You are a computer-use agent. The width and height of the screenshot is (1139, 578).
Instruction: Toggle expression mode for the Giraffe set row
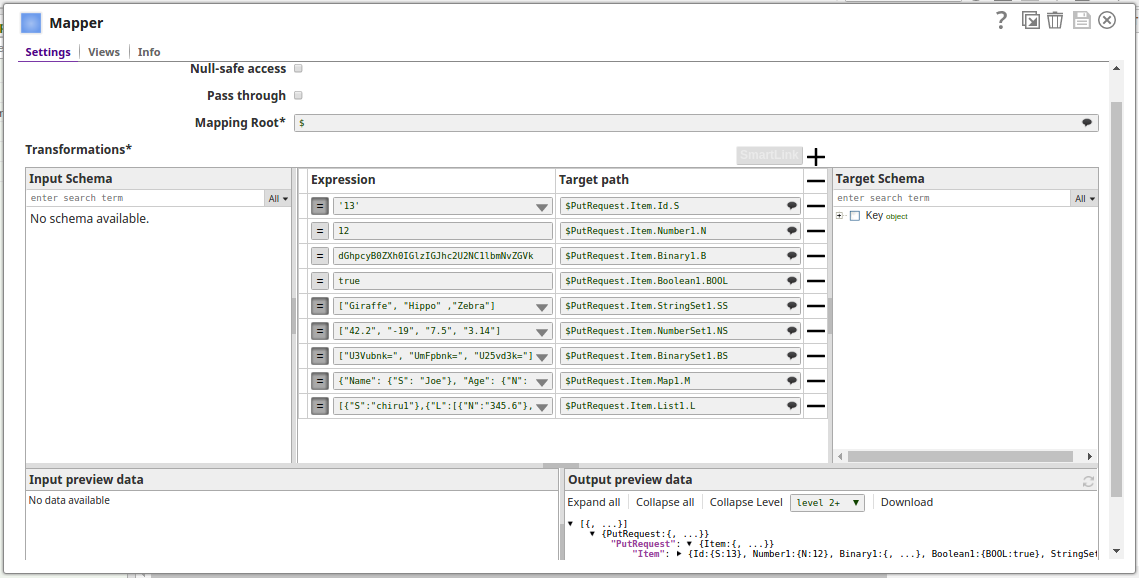(320, 306)
